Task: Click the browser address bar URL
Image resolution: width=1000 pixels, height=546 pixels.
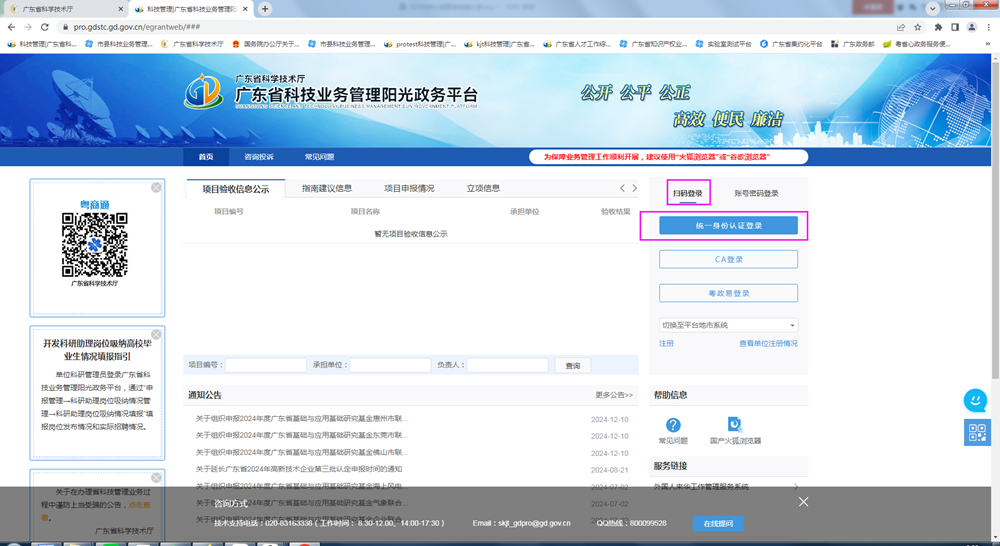Action: point(136,27)
